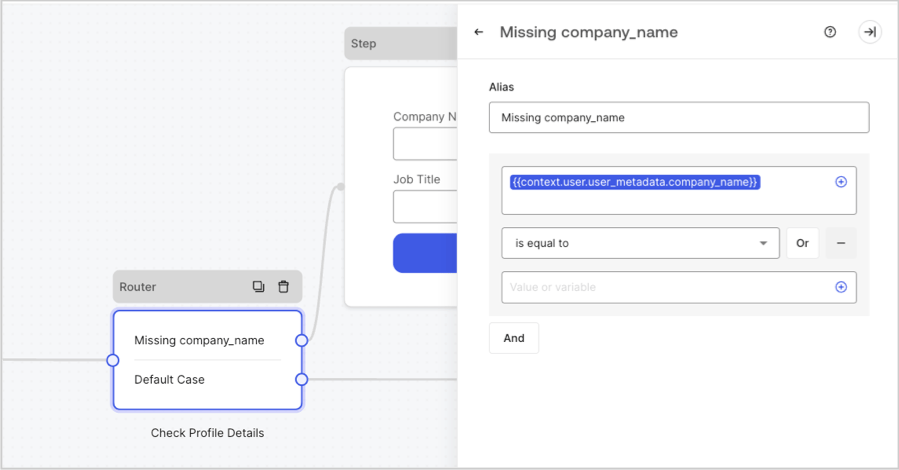Duplicate the Router node via copy icon
This screenshot has width=899, height=470.
(259, 287)
